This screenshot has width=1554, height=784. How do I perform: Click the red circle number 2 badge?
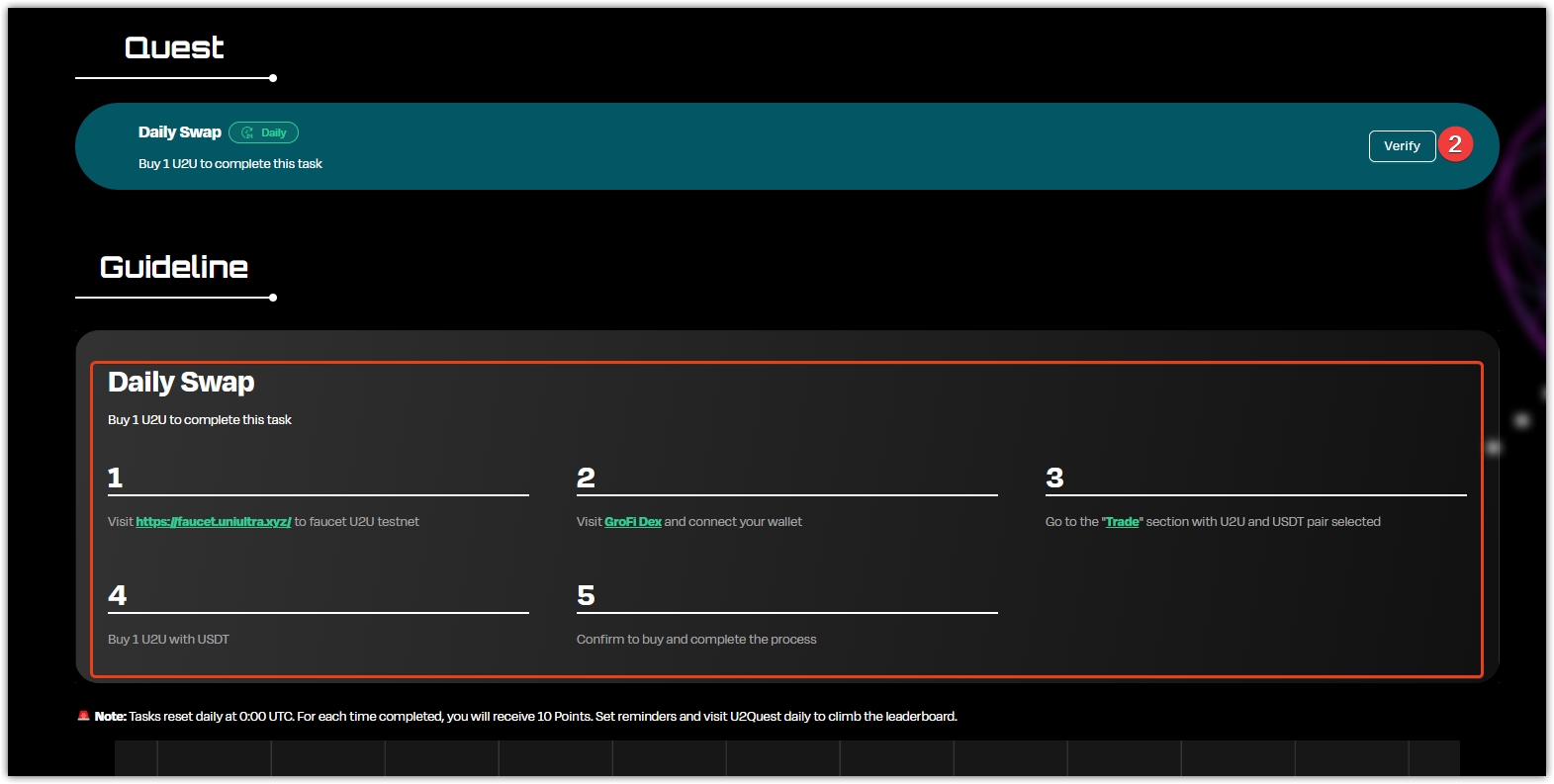click(1454, 144)
